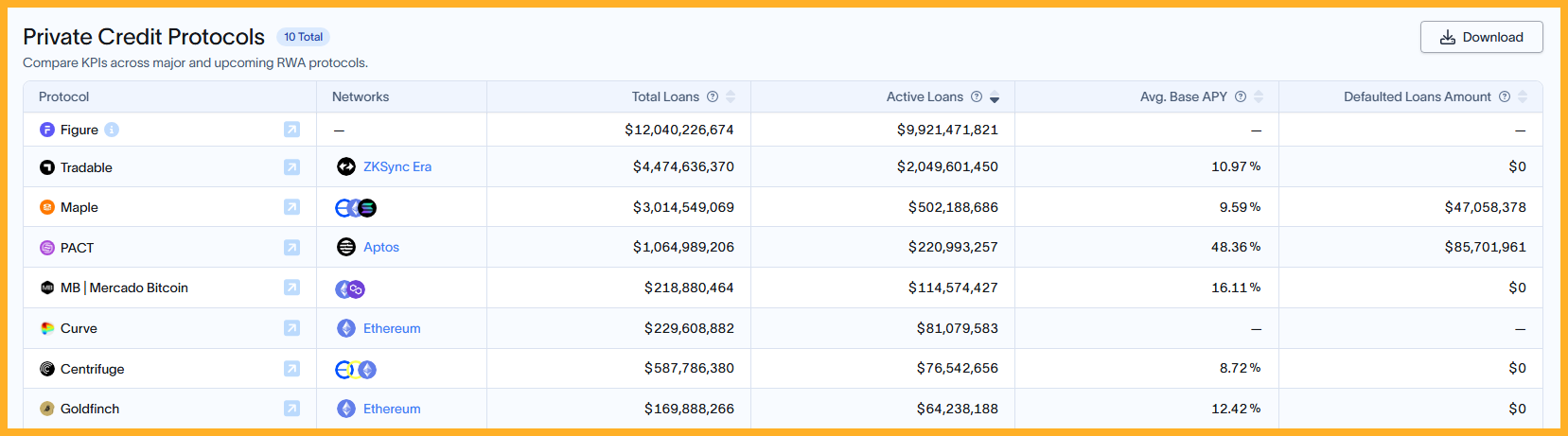Select the Centrifuge protocol name
This screenshot has width=1568, height=436.
point(93,369)
